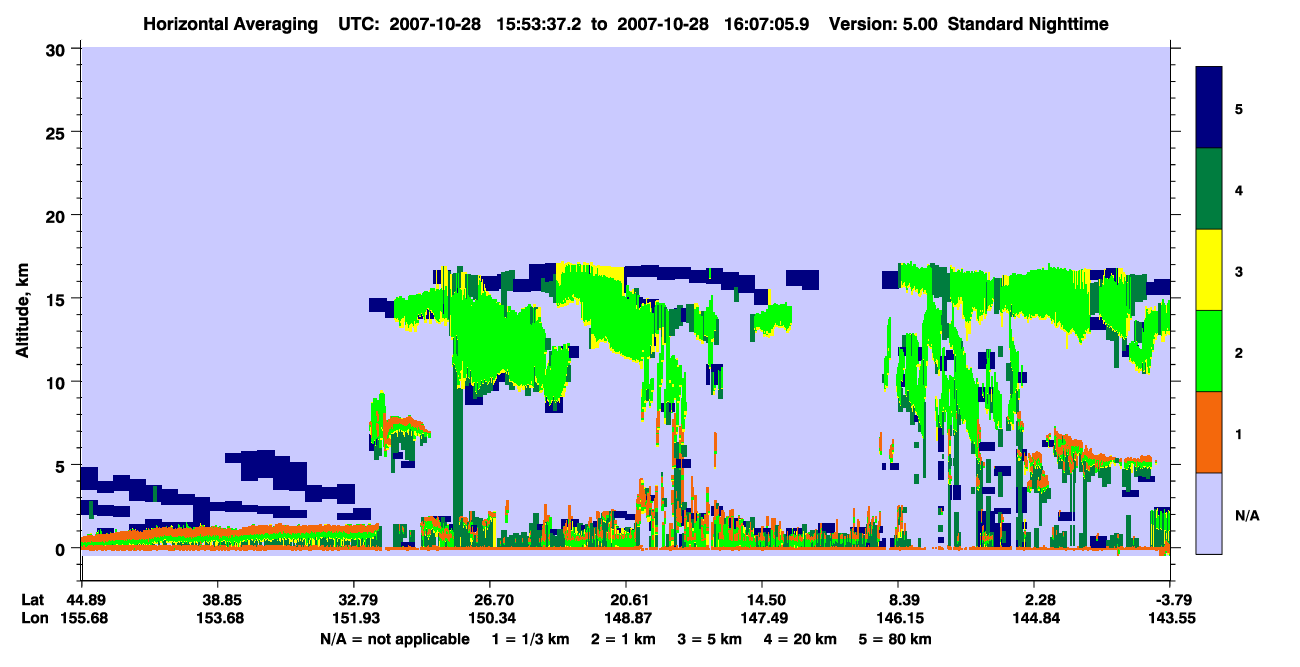This screenshot has width=1300, height=667.
Task: Click the y-axis tick label 5
Action: (x=62, y=465)
